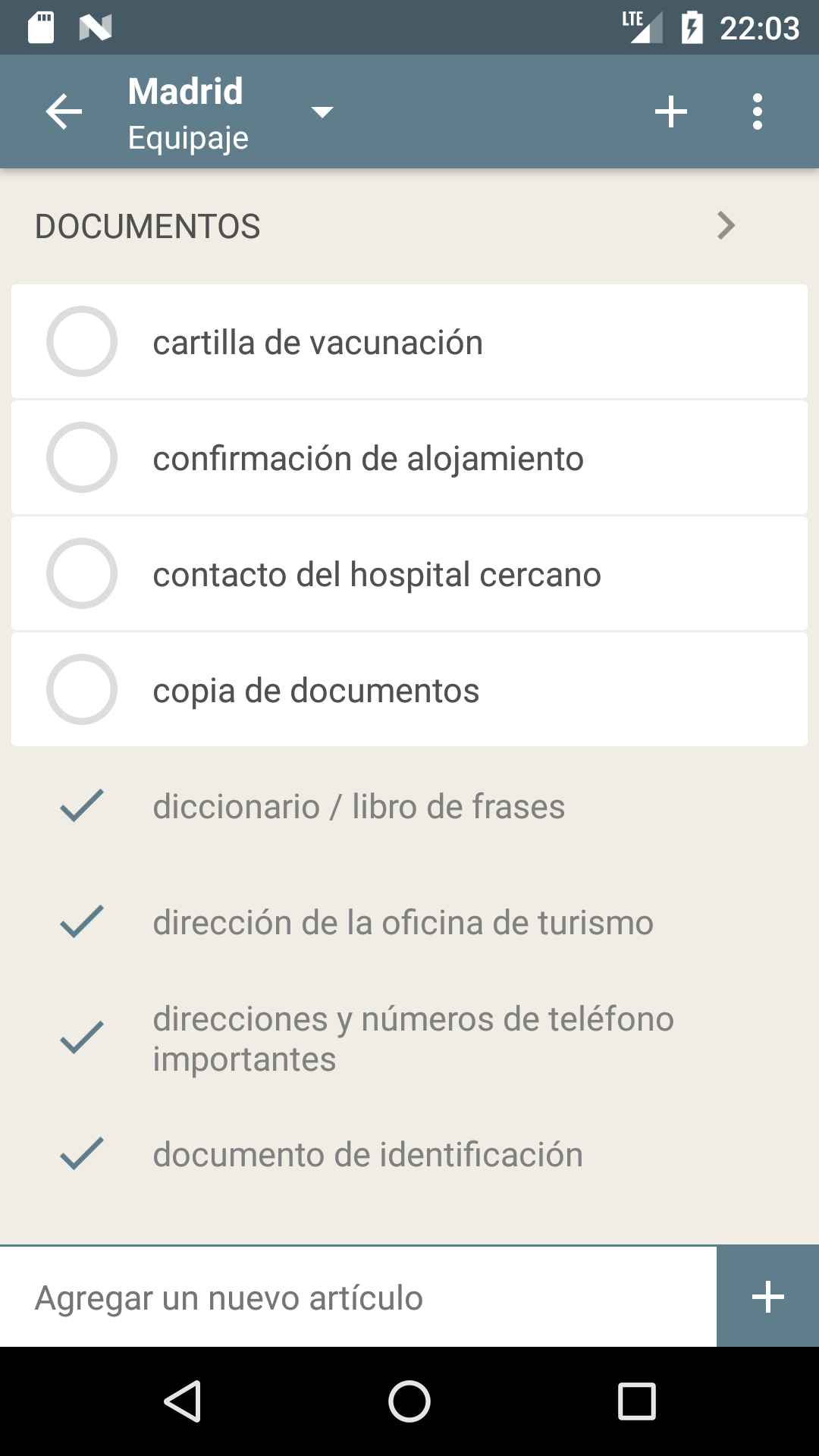Open the recent apps square button

click(636, 1401)
